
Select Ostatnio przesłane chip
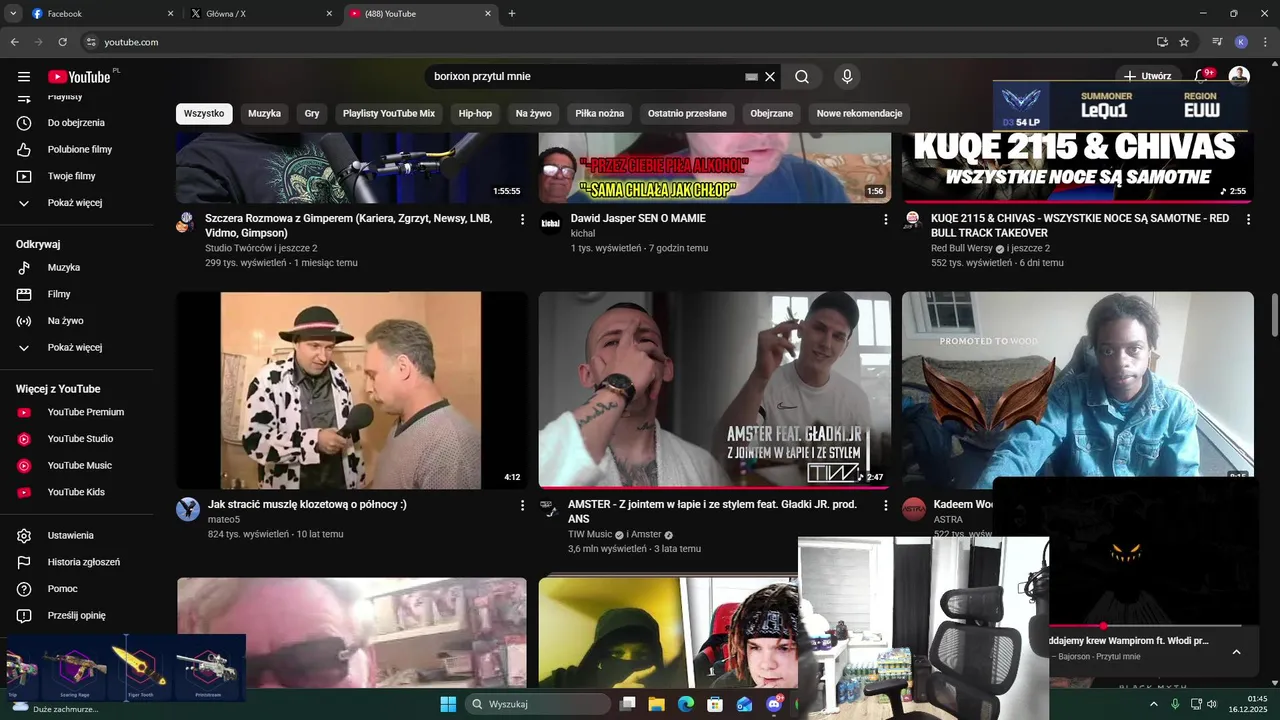pos(687,114)
